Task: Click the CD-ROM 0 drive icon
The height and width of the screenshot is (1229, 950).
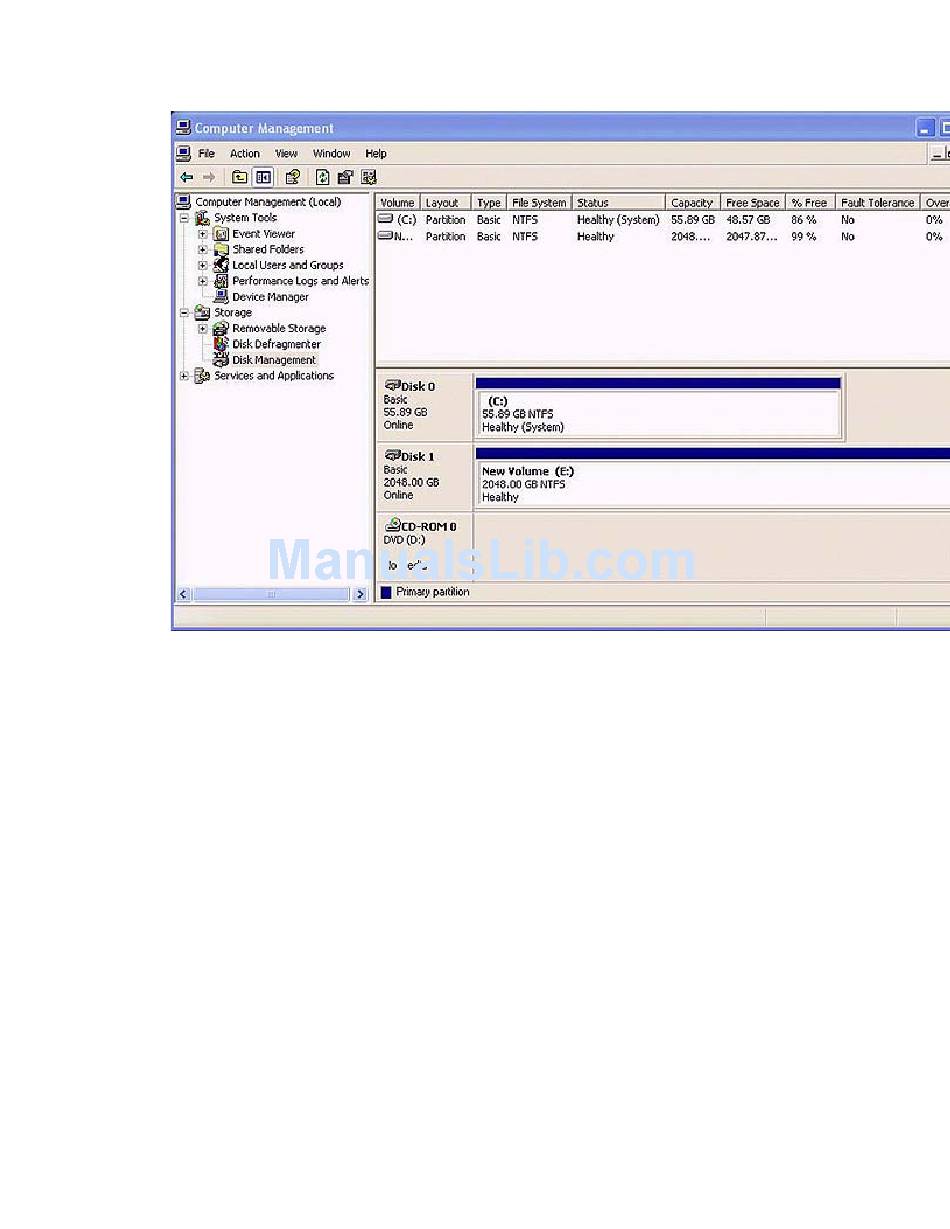Action: point(392,525)
